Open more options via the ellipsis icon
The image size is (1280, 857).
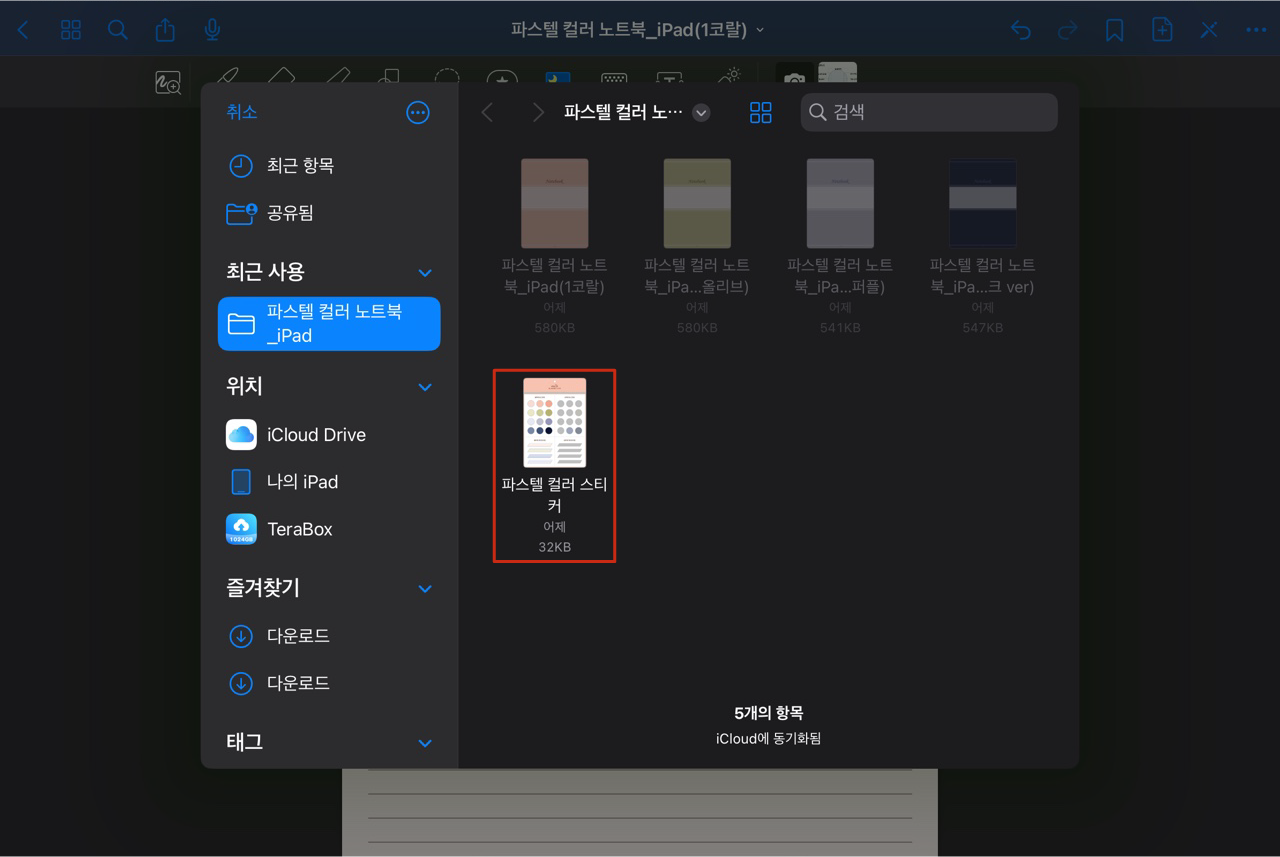[1256, 30]
